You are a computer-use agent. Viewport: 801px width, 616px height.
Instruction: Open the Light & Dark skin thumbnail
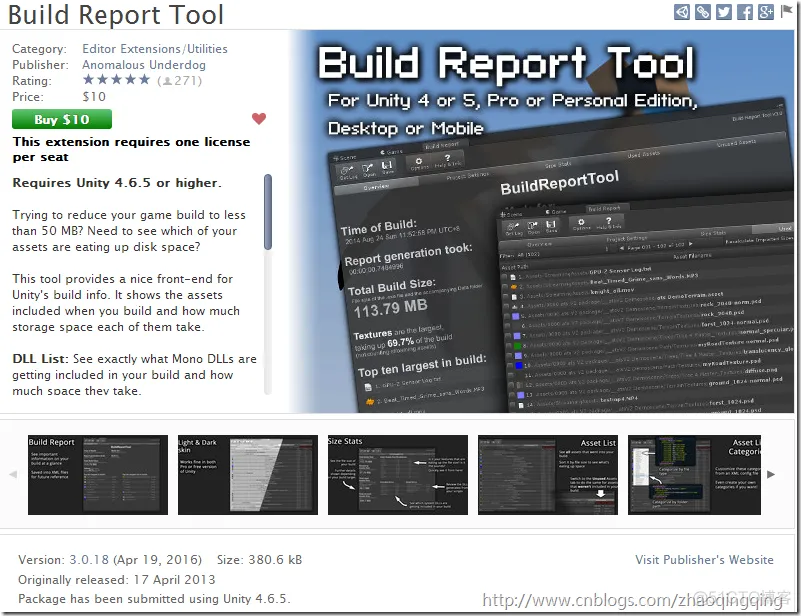tap(248, 475)
